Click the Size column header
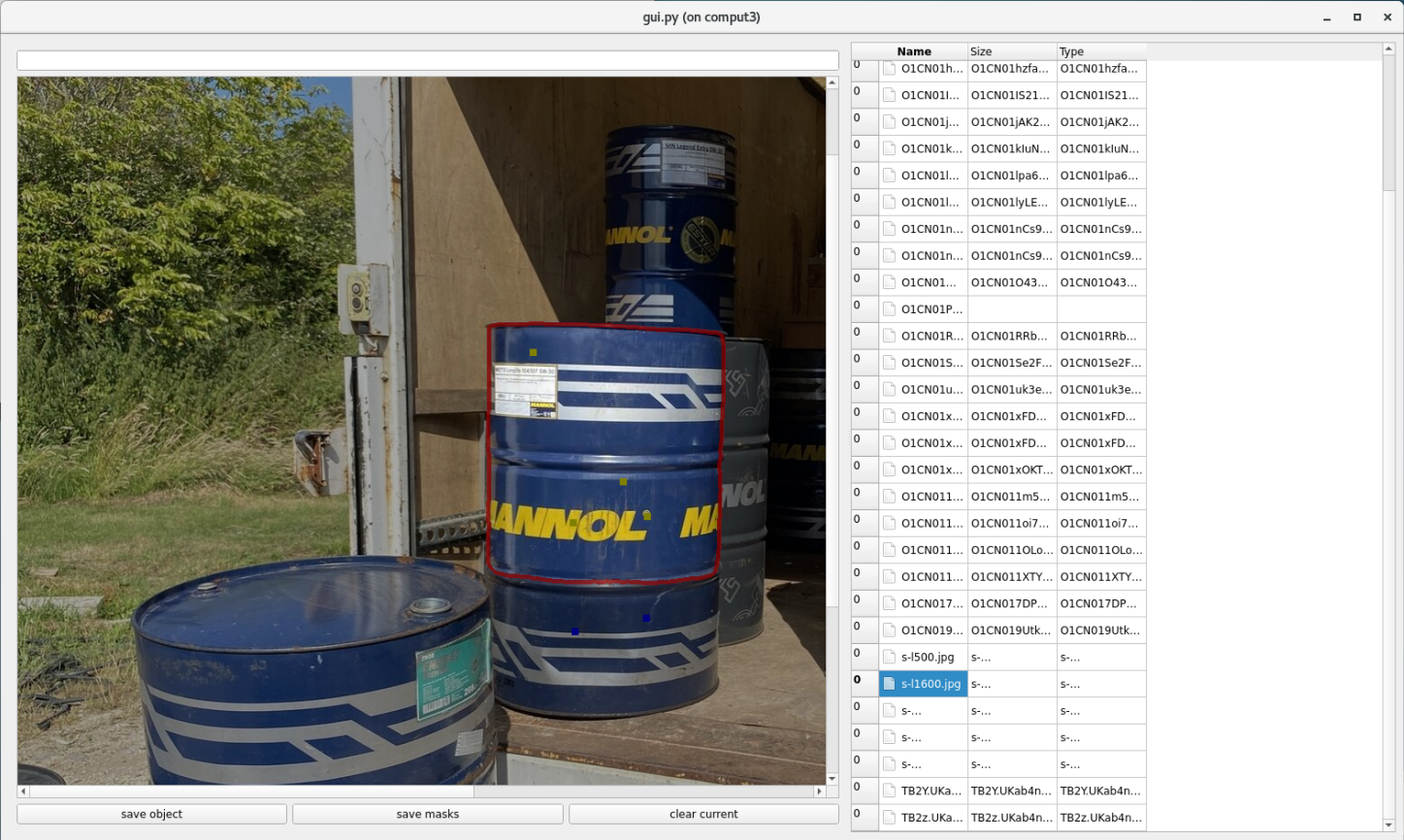Image resolution: width=1404 pixels, height=840 pixels. [x=1012, y=51]
